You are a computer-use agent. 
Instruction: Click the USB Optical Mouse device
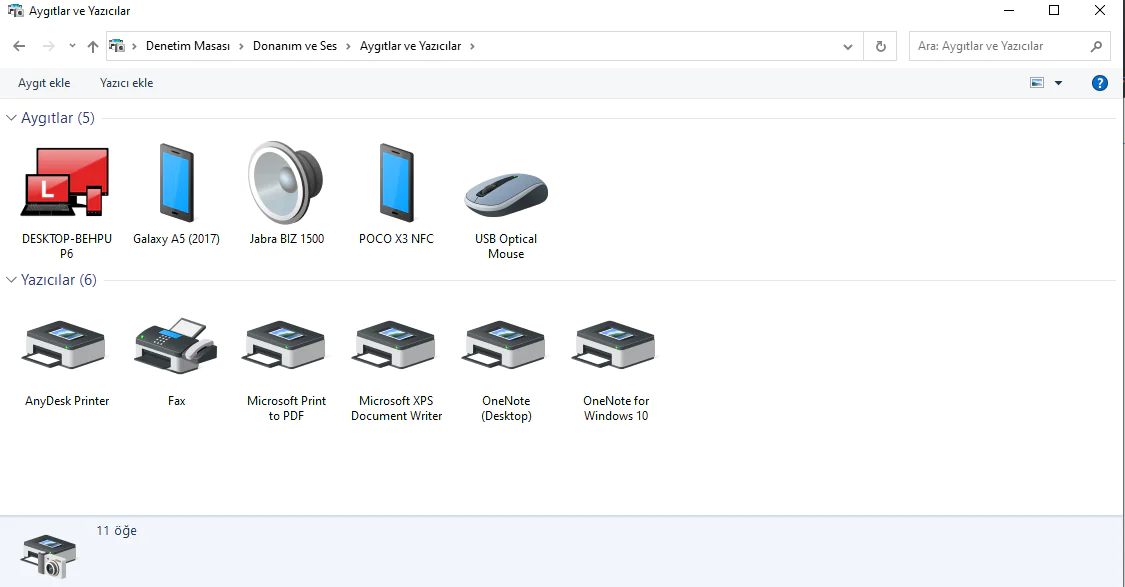tap(505, 190)
